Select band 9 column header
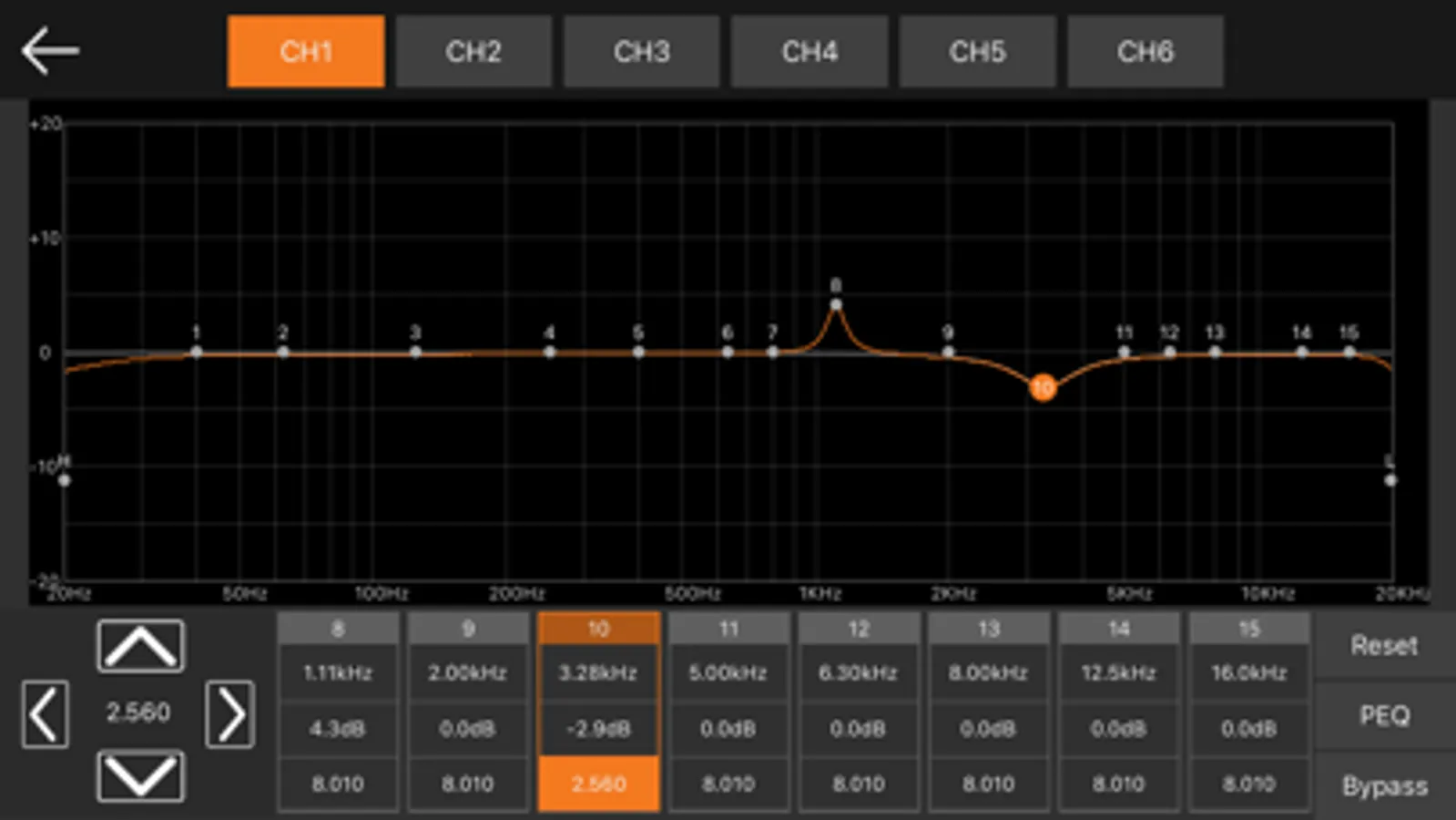Screen dimensions: 1456x820 pyautogui.click(x=468, y=629)
